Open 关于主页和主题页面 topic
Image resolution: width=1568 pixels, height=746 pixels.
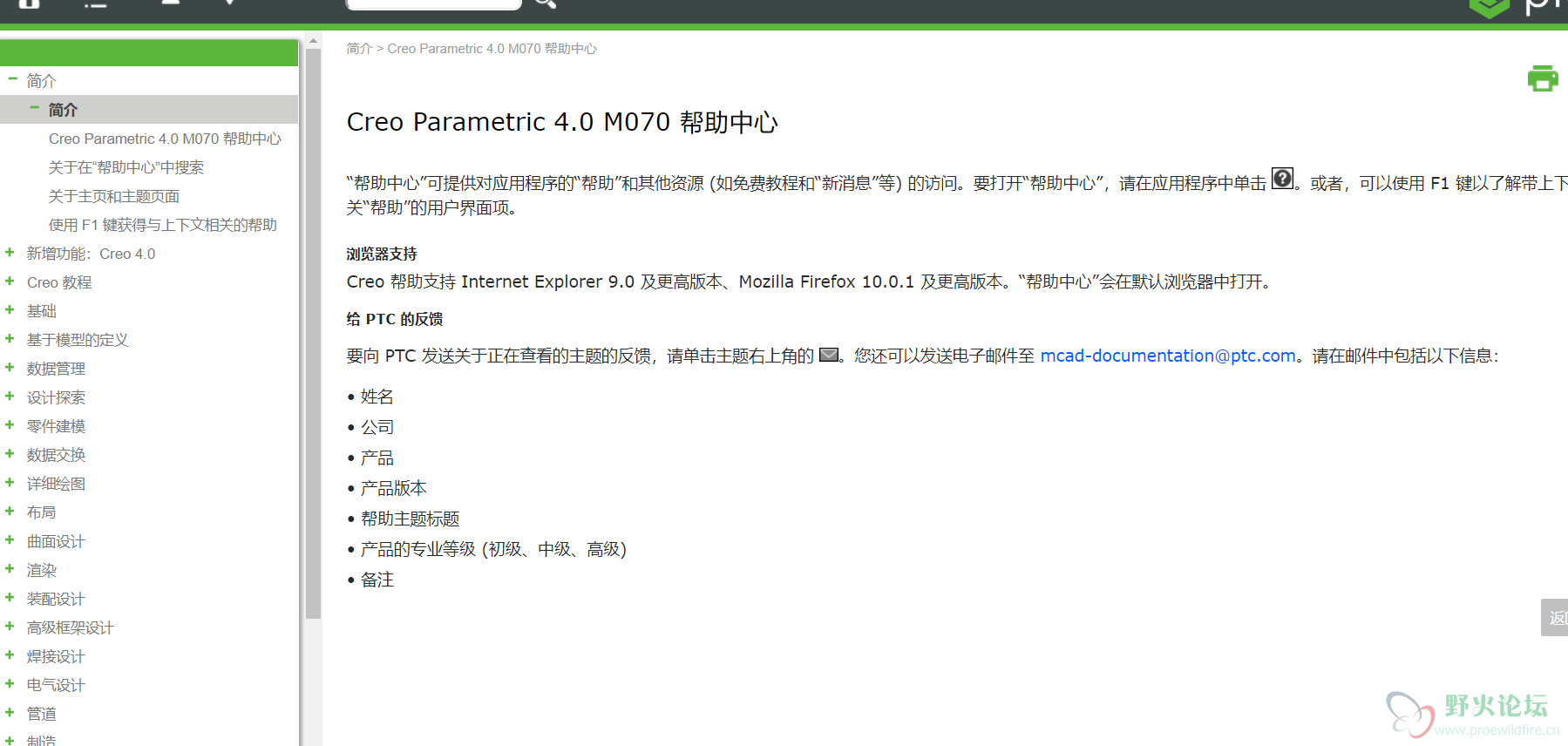coord(114,196)
